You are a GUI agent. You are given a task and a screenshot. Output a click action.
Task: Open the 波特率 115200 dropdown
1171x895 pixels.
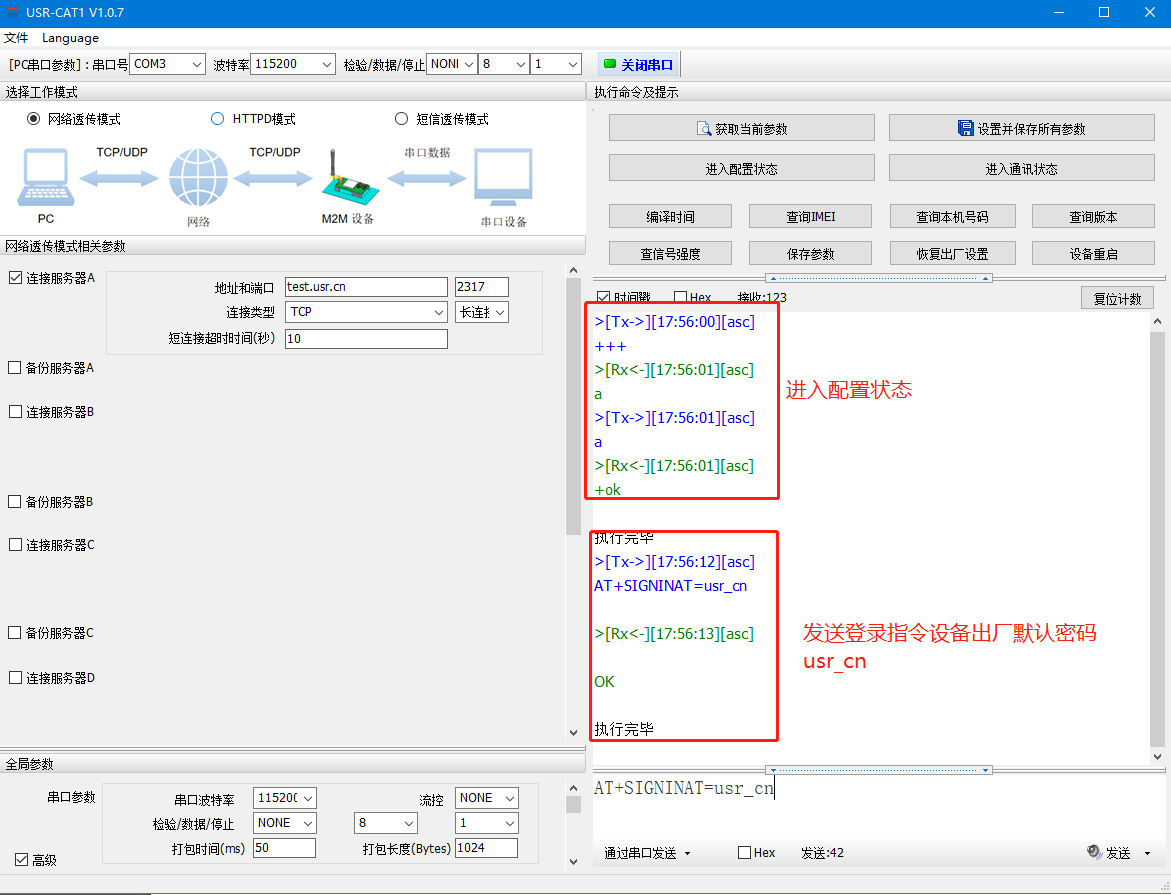point(292,64)
